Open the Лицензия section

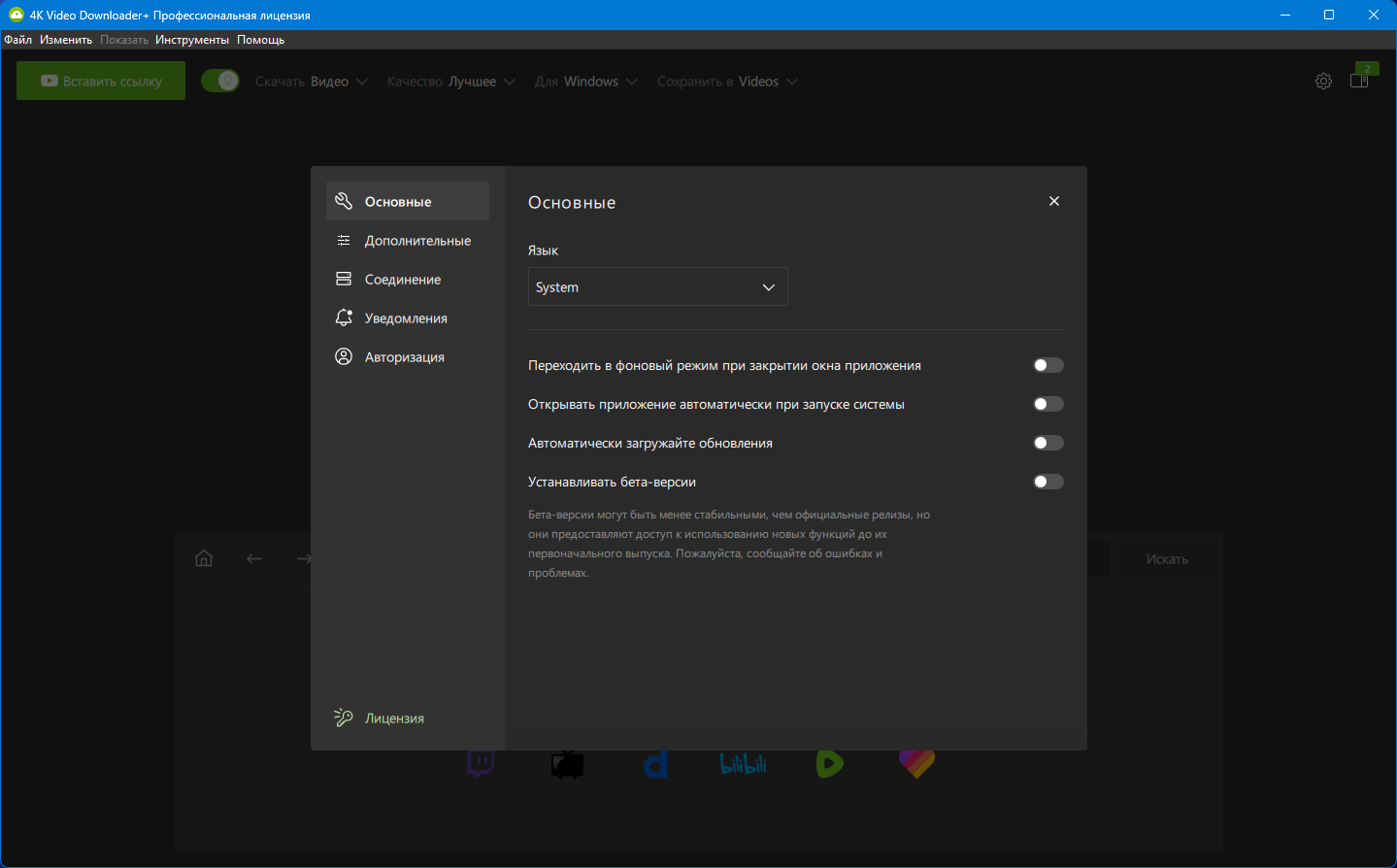tap(393, 718)
